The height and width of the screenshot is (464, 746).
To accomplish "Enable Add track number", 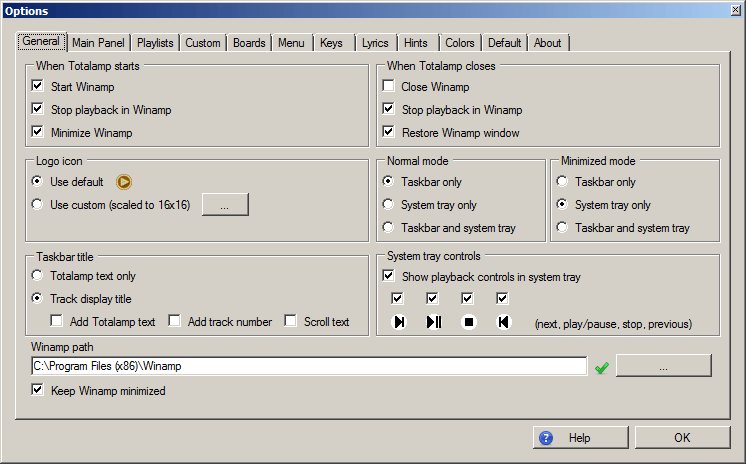I will (x=175, y=321).
